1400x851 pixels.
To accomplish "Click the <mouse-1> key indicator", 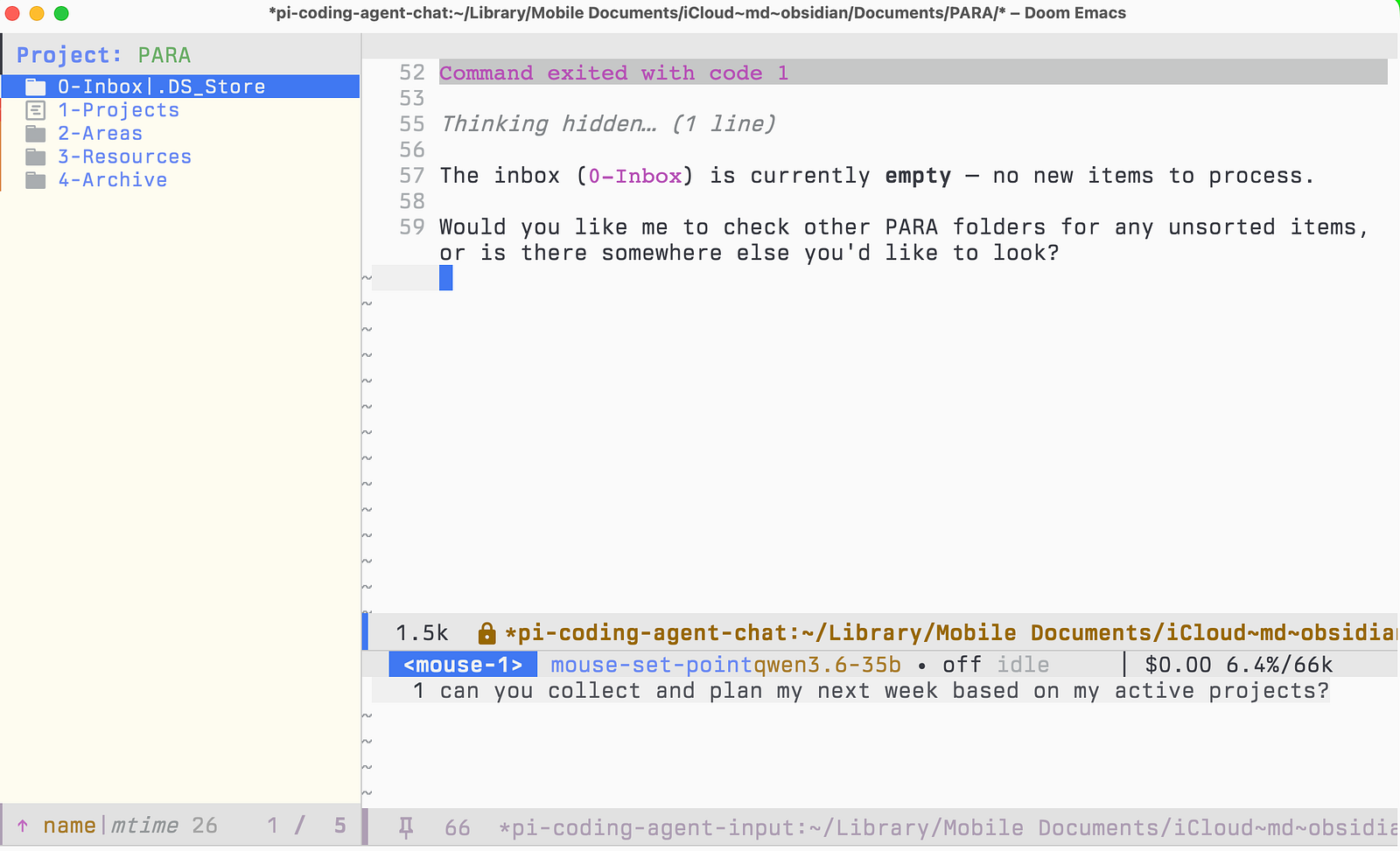I will tap(463, 665).
